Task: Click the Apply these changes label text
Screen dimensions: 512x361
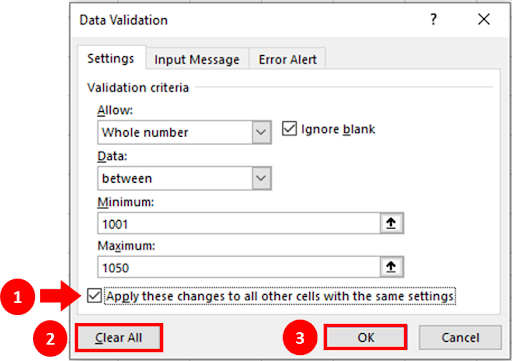Action: pos(280,296)
